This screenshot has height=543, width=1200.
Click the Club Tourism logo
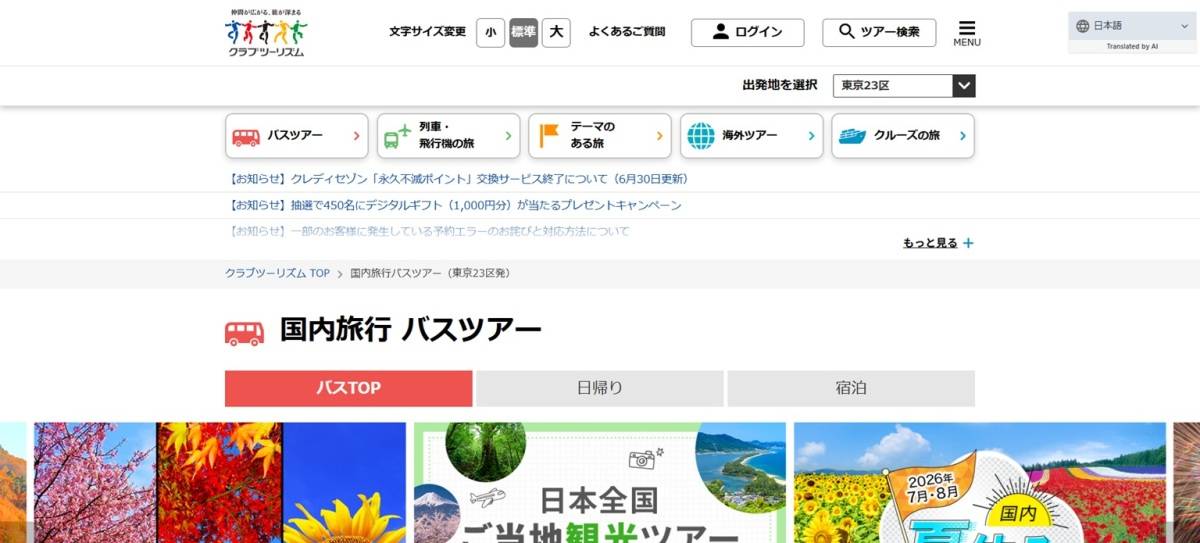coord(266,32)
